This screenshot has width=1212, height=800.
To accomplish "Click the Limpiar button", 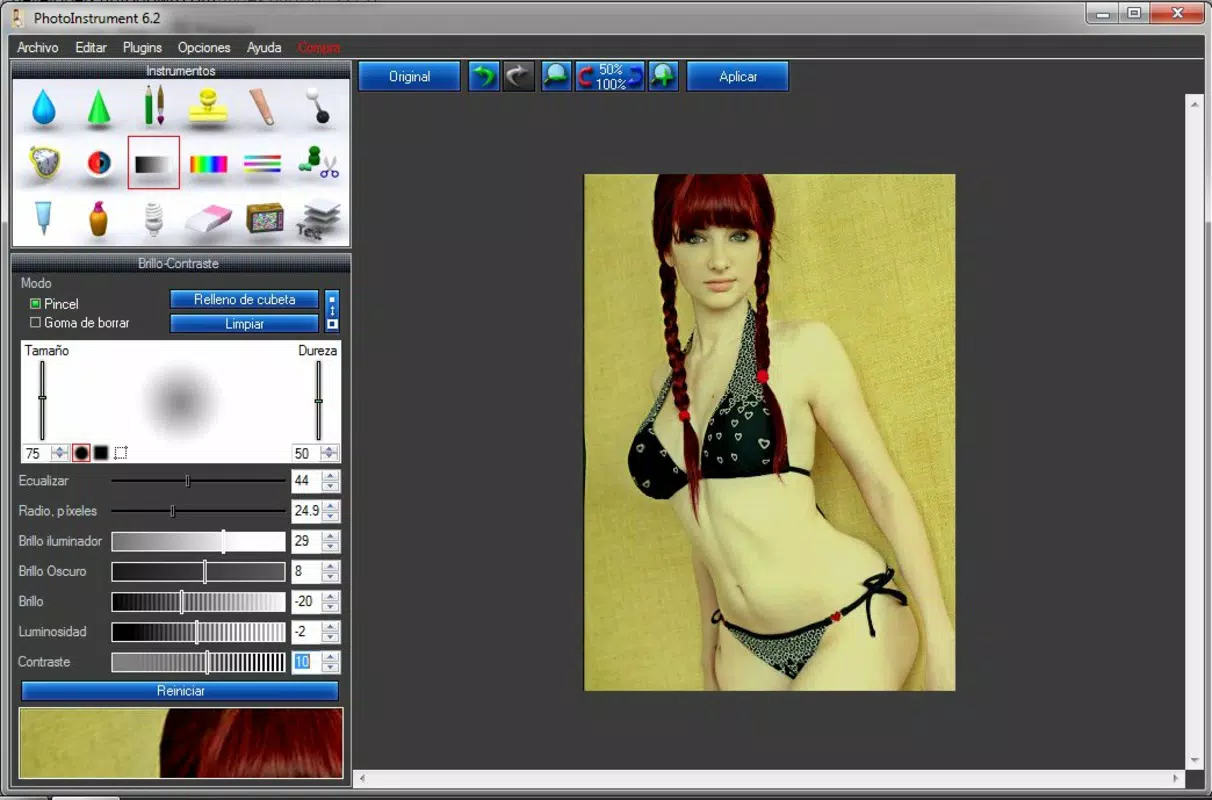I will click(245, 324).
